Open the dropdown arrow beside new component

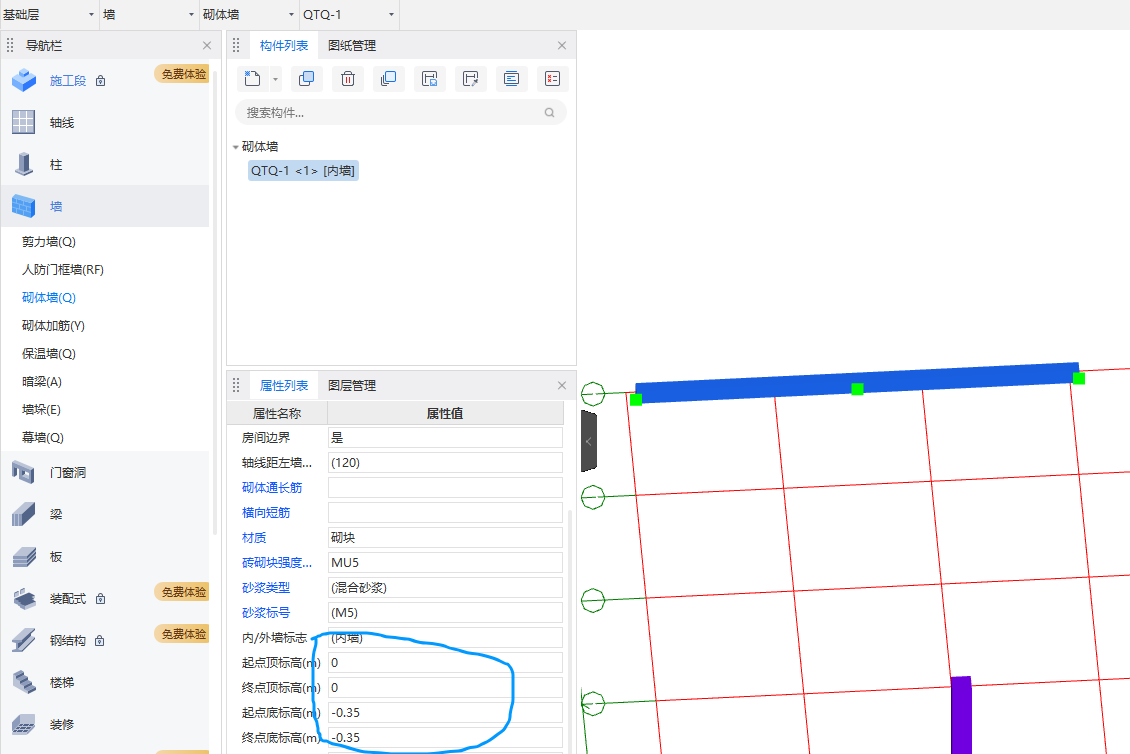pyautogui.click(x=275, y=79)
